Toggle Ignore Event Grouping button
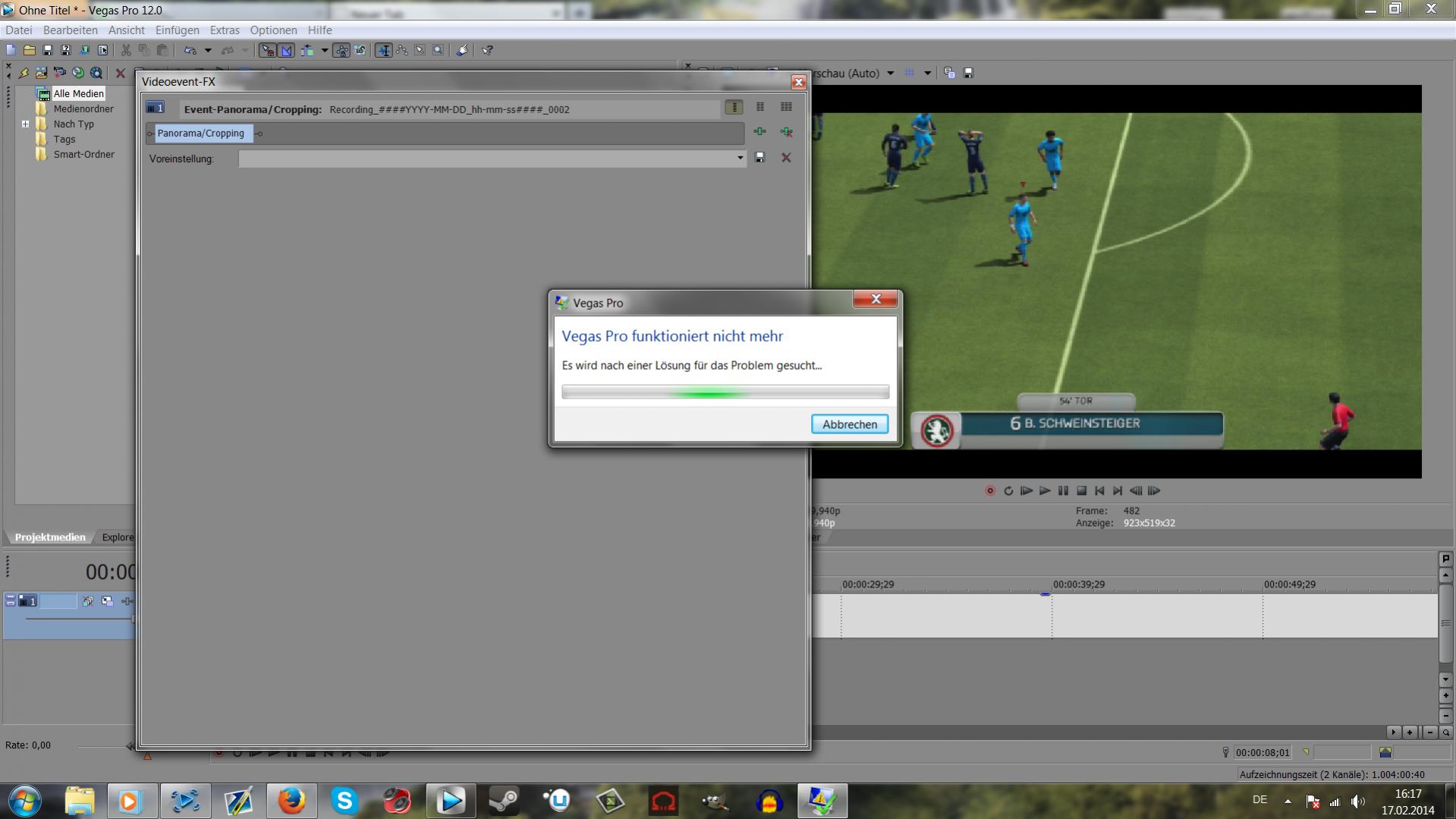The height and width of the screenshot is (819, 1456). click(x=360, y=50)
